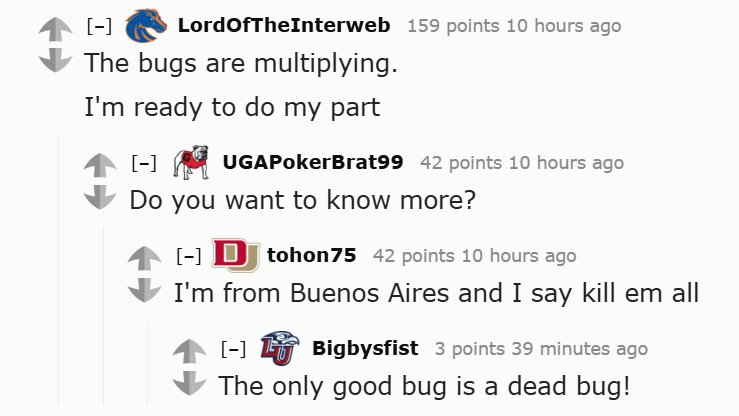This screenshot has height=416, width=739.
Task: Collapse tohon75's comment thread
Action: (x=188, y=256)
